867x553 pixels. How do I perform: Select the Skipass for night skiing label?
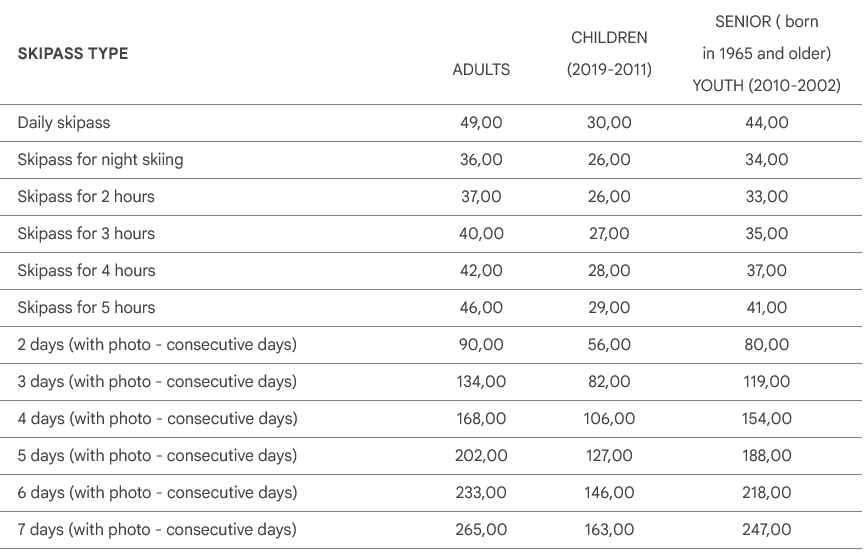100,160
